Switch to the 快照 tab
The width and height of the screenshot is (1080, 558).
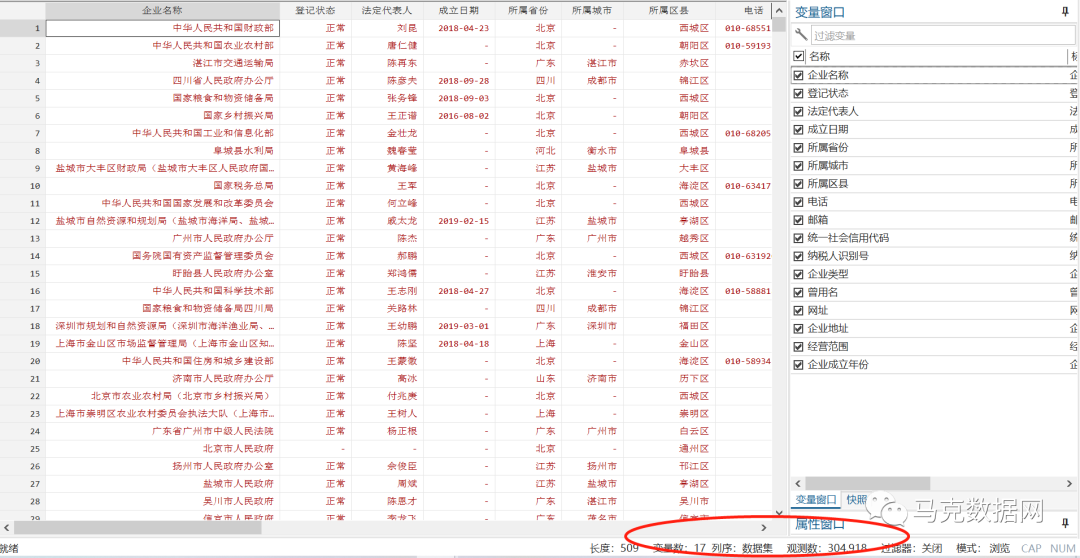point(856,499)
